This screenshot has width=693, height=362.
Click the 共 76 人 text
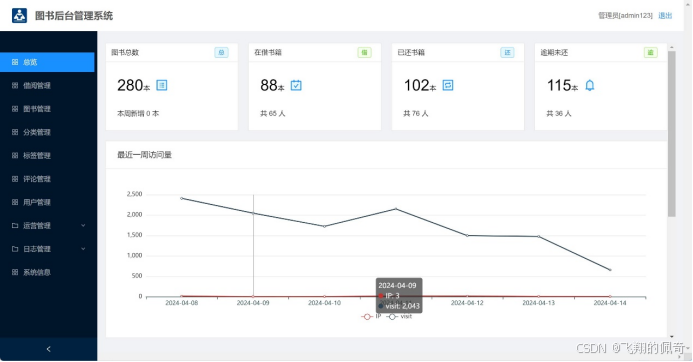pyautogui.click(x=415, y=114)
